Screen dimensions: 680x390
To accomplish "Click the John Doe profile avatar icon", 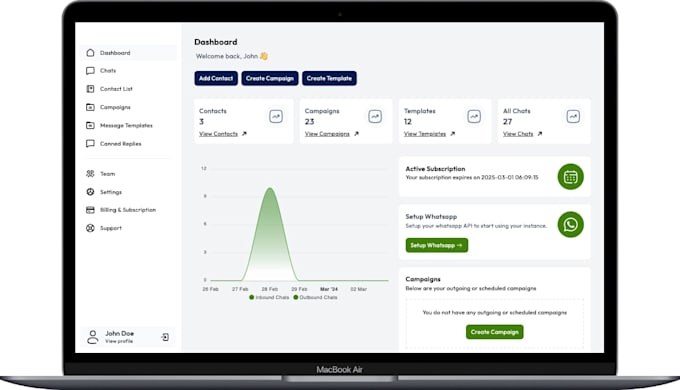I will (x=92, y=337).
